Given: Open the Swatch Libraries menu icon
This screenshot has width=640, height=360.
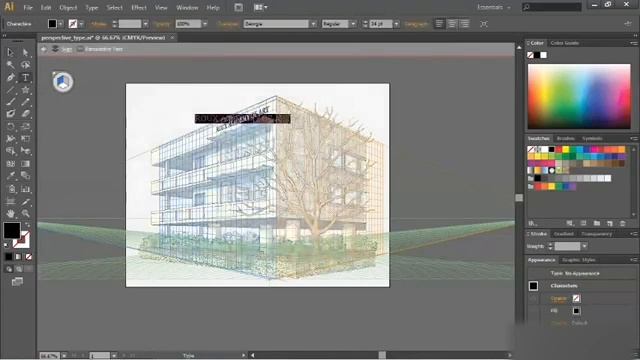Looking at the screenshot, I should 532,223.
